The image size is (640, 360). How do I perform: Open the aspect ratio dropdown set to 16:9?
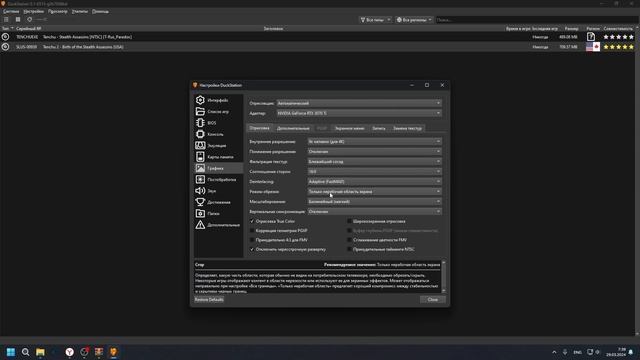pos(374,171)
